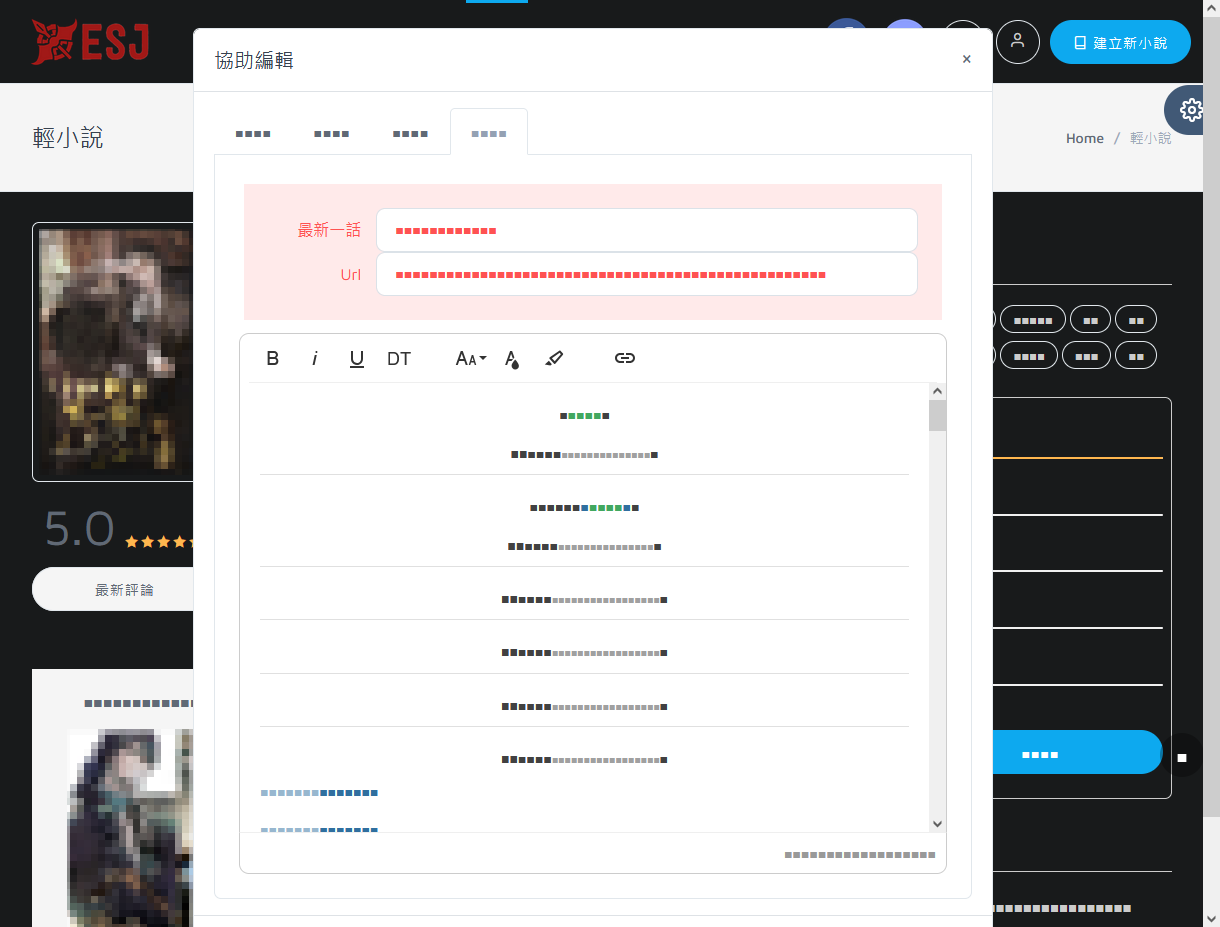1220x927 pixels.
Task: Choose text color droplet tool
Action: (x=512, y=359)
